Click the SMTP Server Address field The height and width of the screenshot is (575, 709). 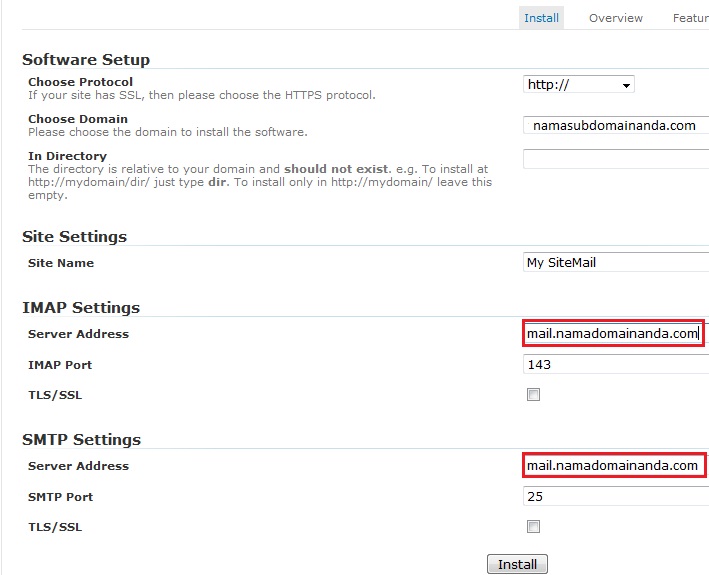(613, 466)
